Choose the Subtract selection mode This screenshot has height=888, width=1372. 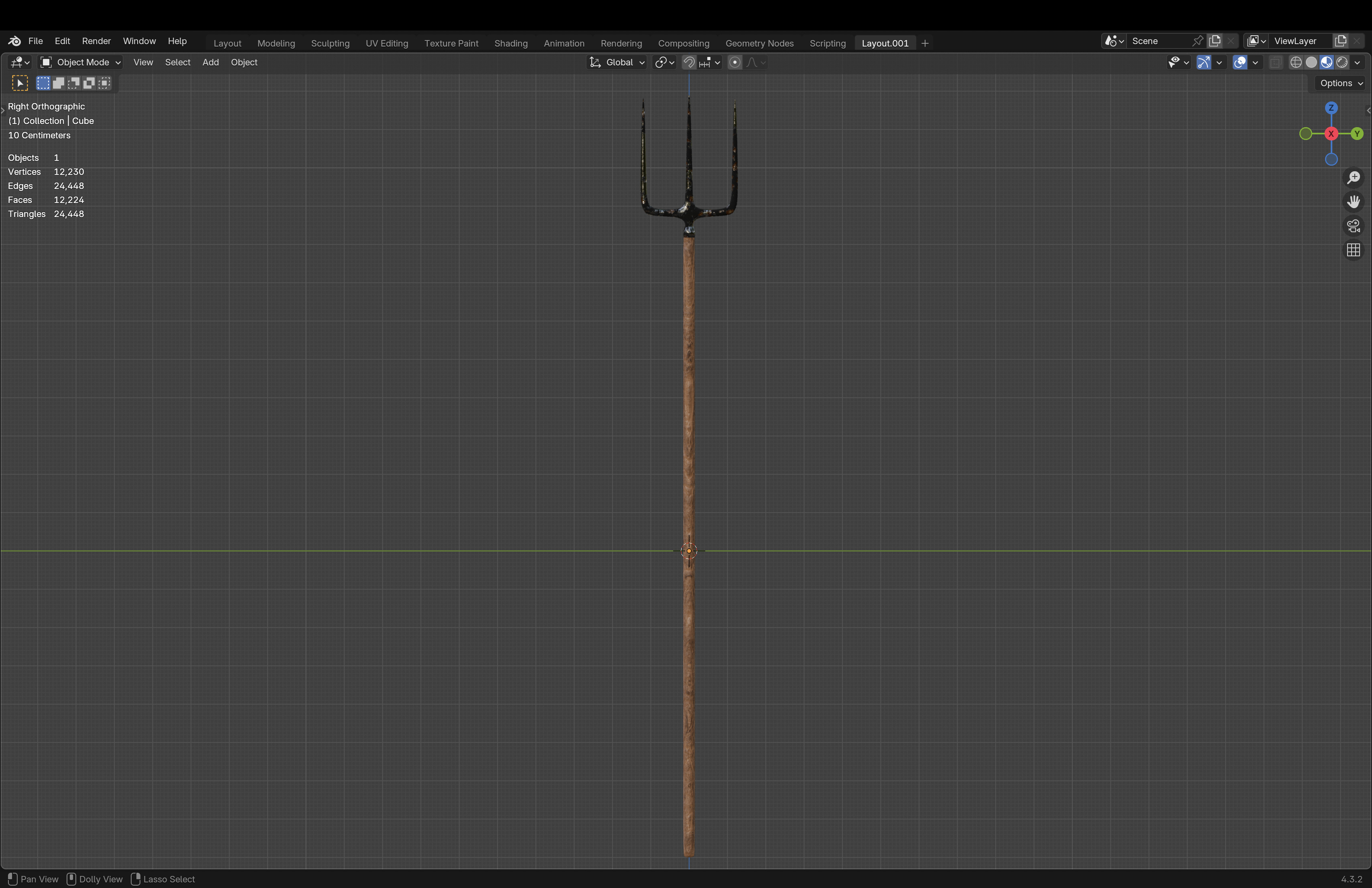click(x=74, y=83)
